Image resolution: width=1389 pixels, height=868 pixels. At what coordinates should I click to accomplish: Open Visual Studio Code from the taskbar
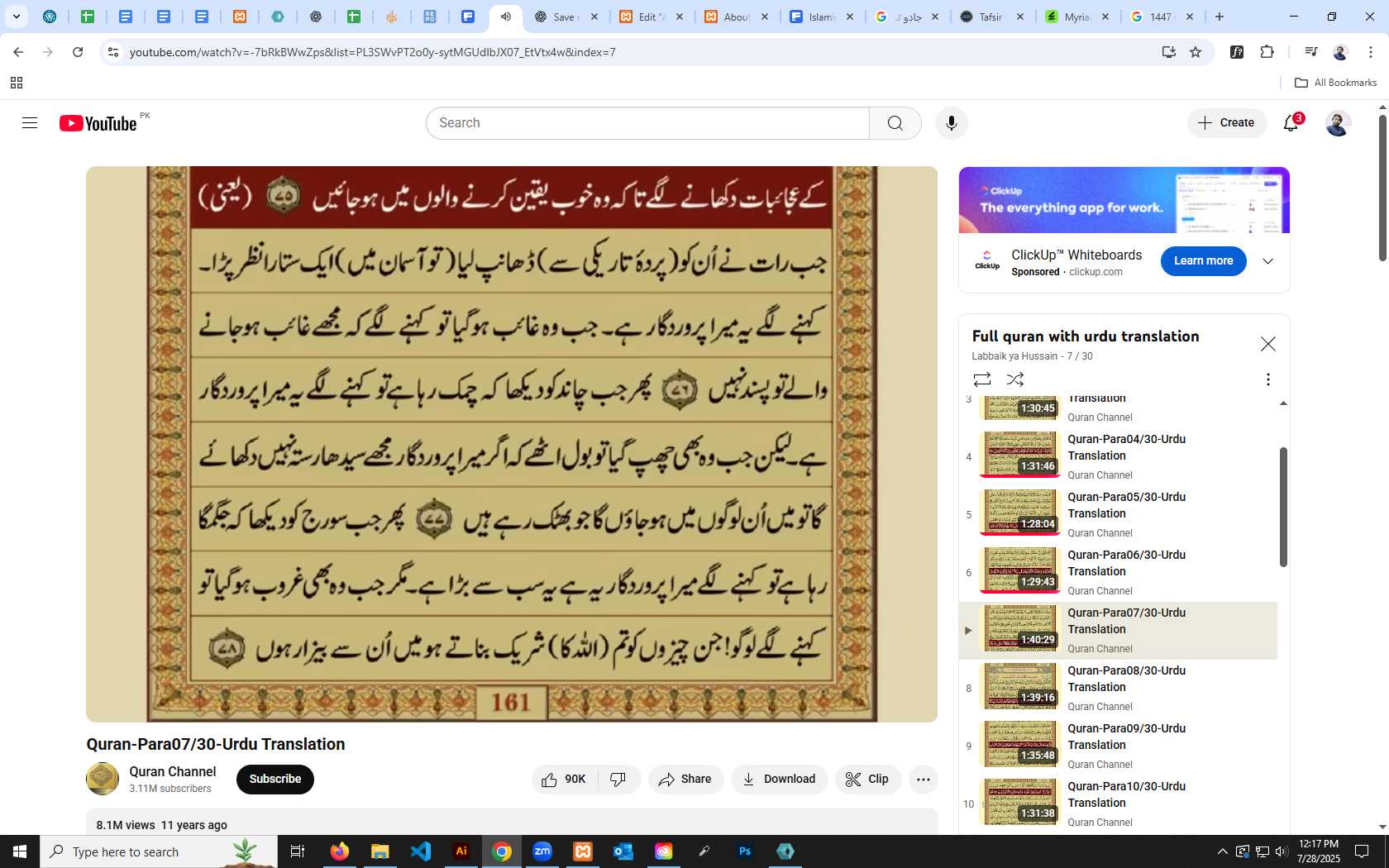pyautogui.click(x=421, y=851)
